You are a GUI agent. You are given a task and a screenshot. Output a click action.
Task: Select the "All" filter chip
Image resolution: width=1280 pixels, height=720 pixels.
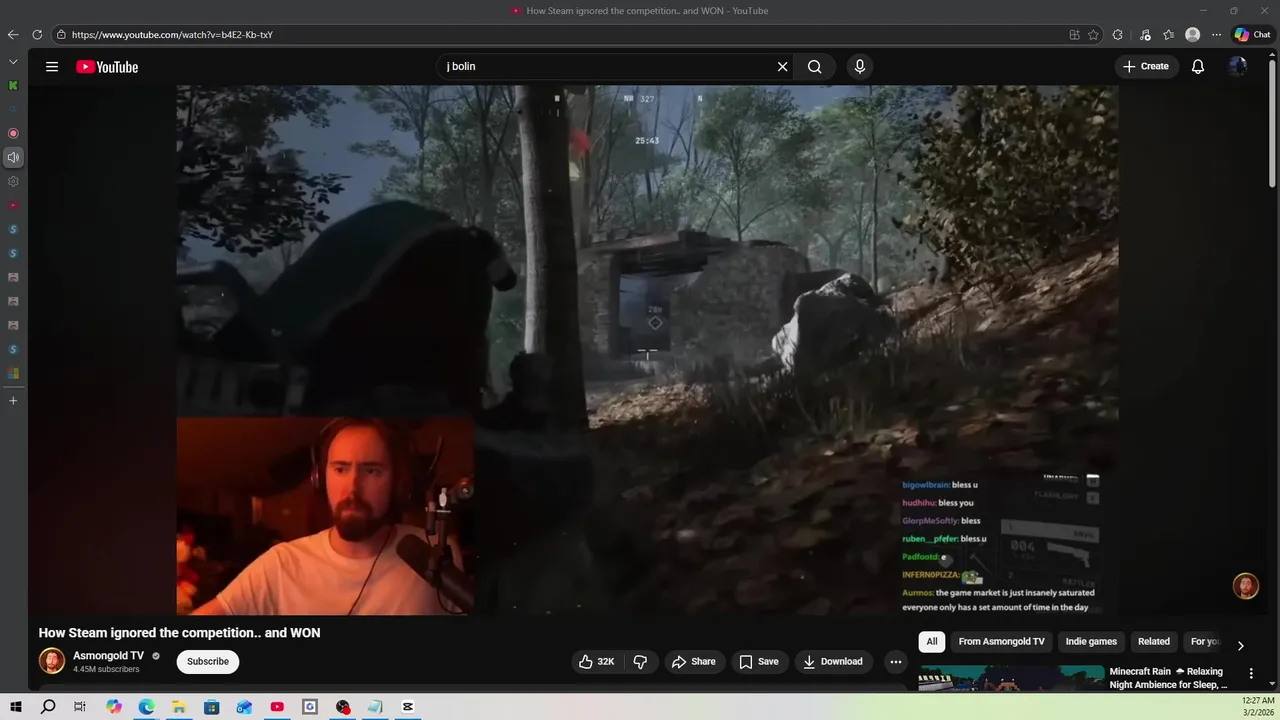point(932,642)
